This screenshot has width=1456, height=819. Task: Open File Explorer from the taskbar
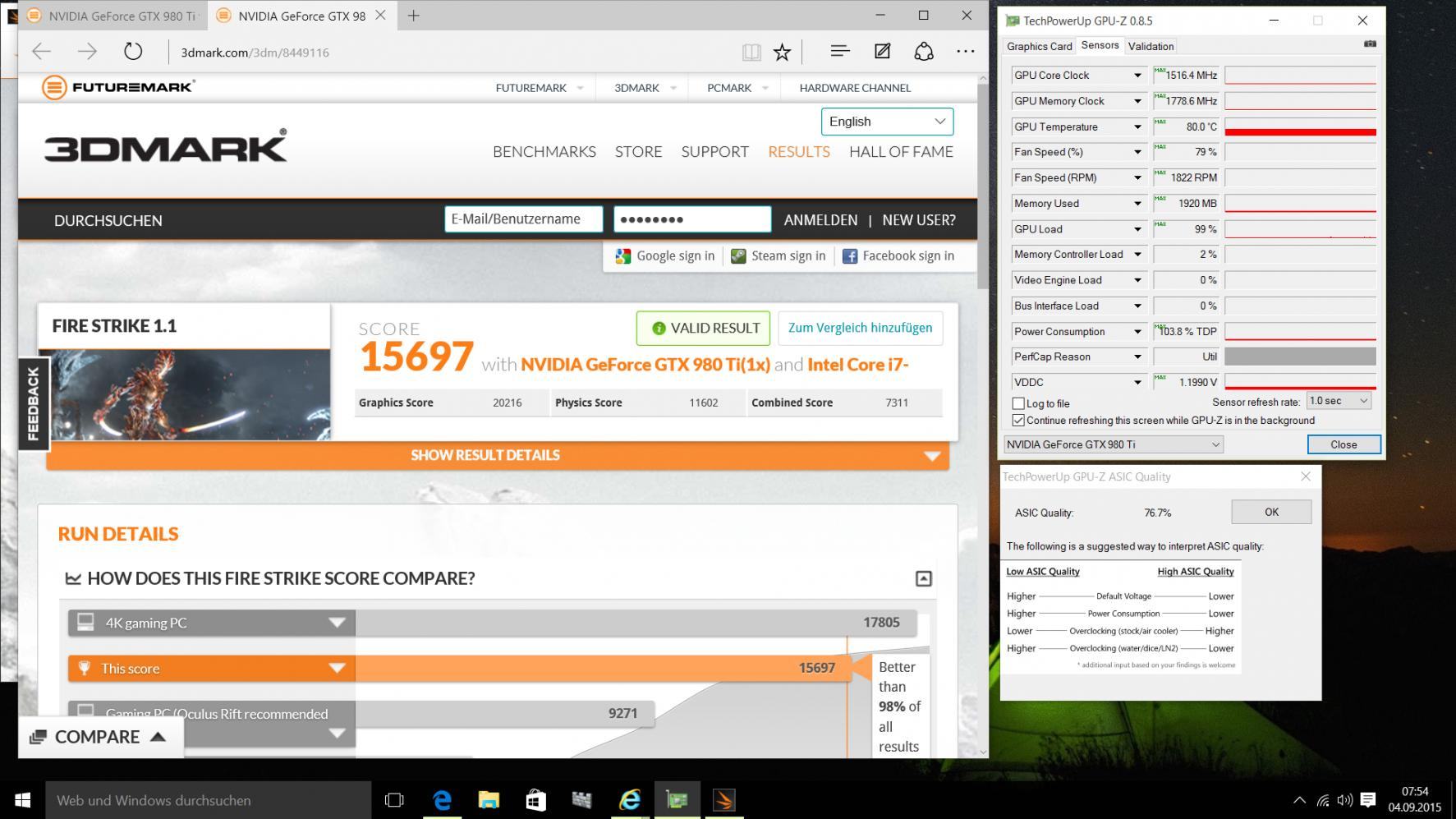pyautogui.click(x=489, y=800)
